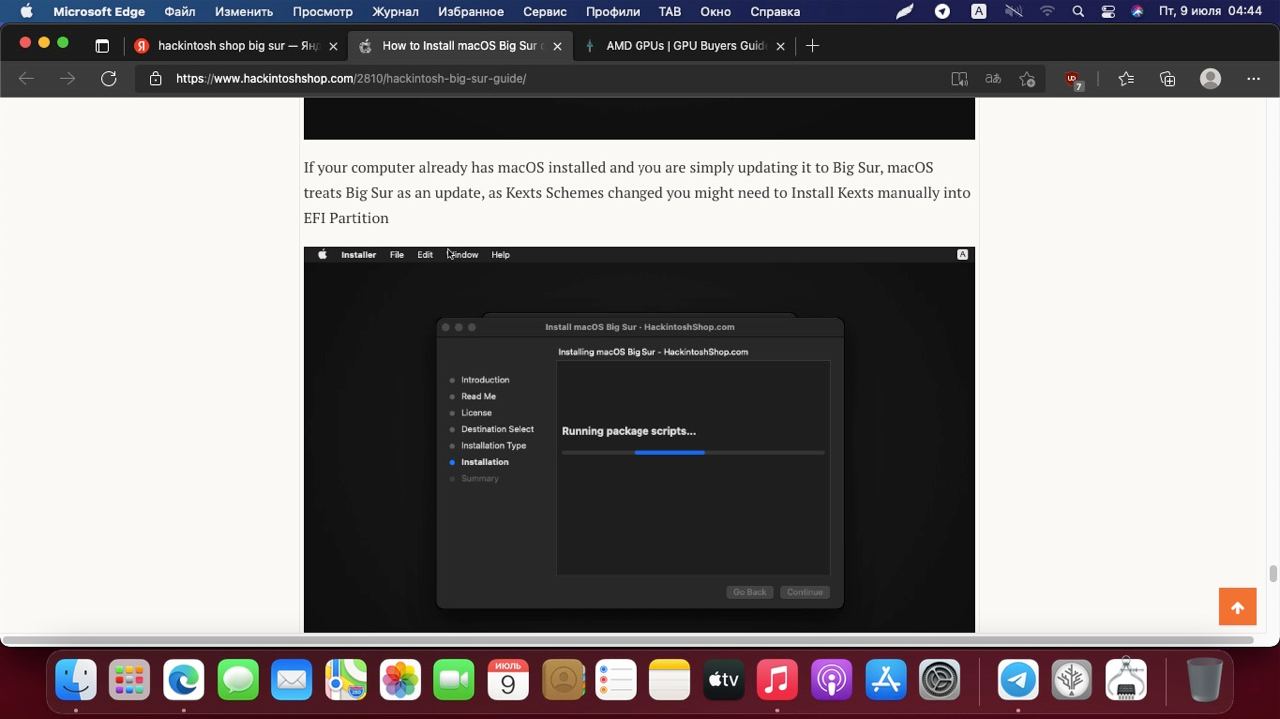Open Launchpad from the Dock
Screen dimensions: 1280x719
coord(130,680)
